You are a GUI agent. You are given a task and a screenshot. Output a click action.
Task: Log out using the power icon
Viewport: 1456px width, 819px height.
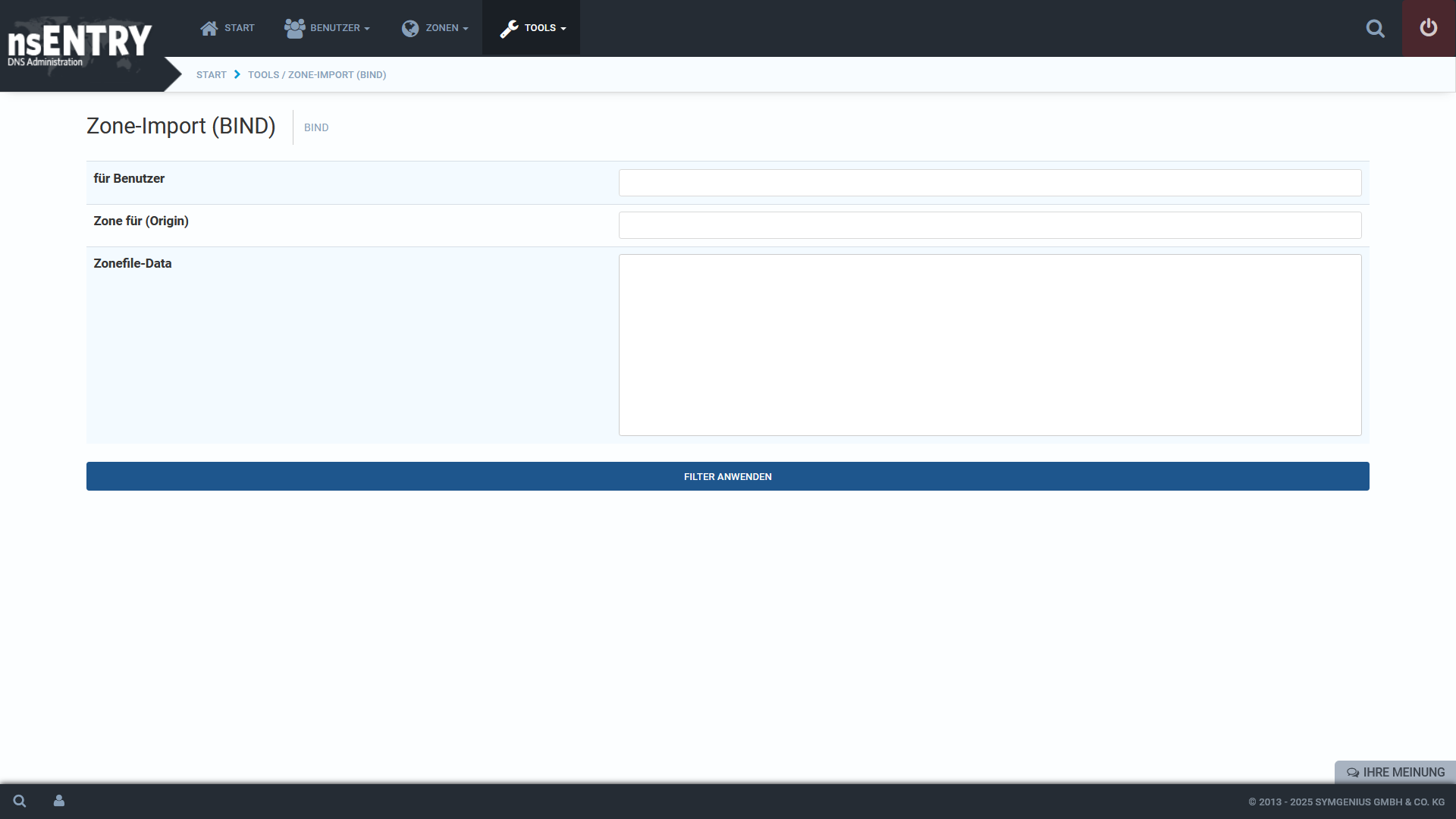pyautogui.click(x=1429, y=28)
